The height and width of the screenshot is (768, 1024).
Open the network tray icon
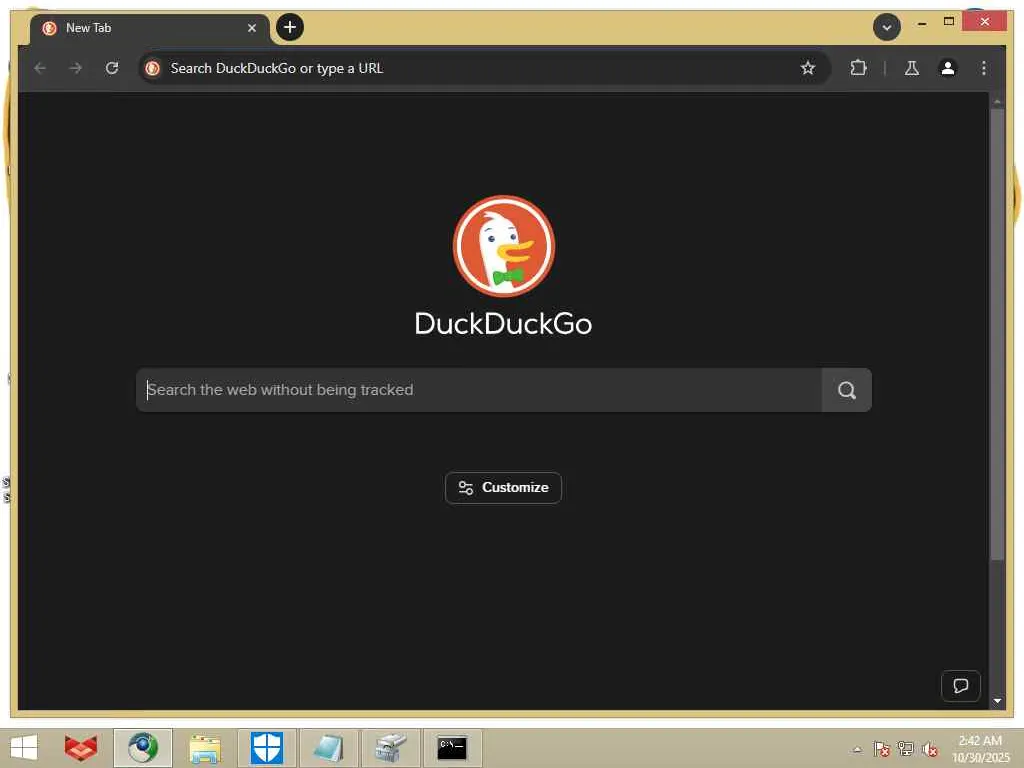coord(906,749)
